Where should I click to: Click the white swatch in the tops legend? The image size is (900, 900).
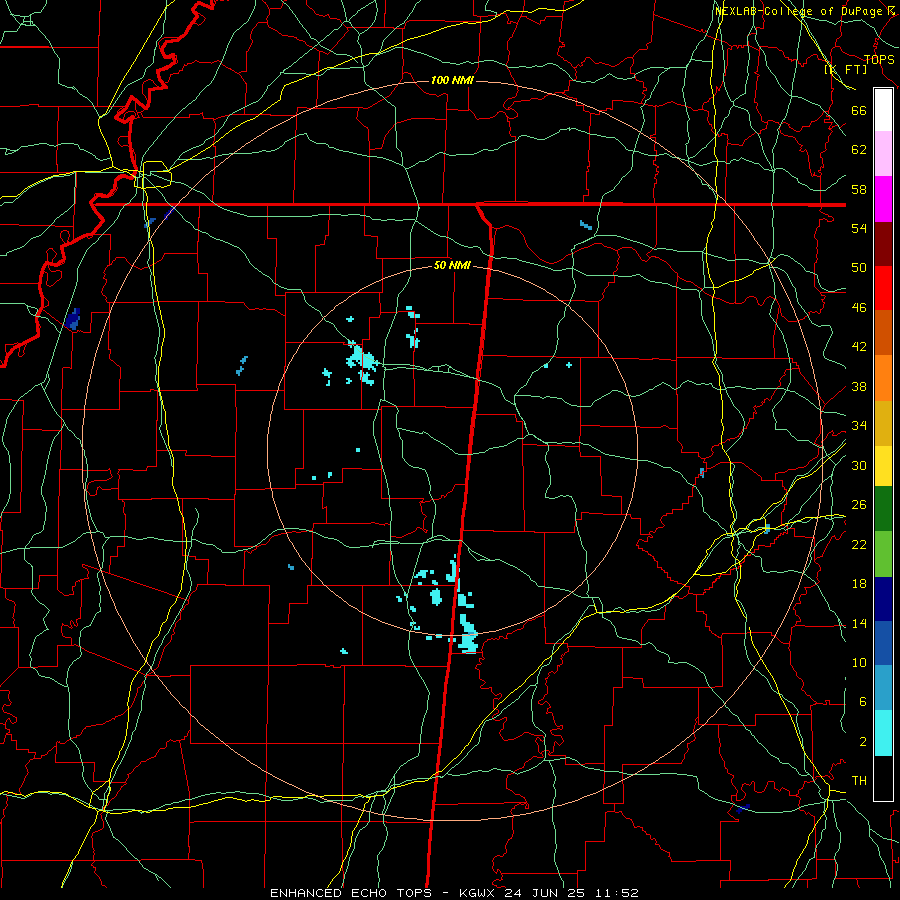coord(883,110)
